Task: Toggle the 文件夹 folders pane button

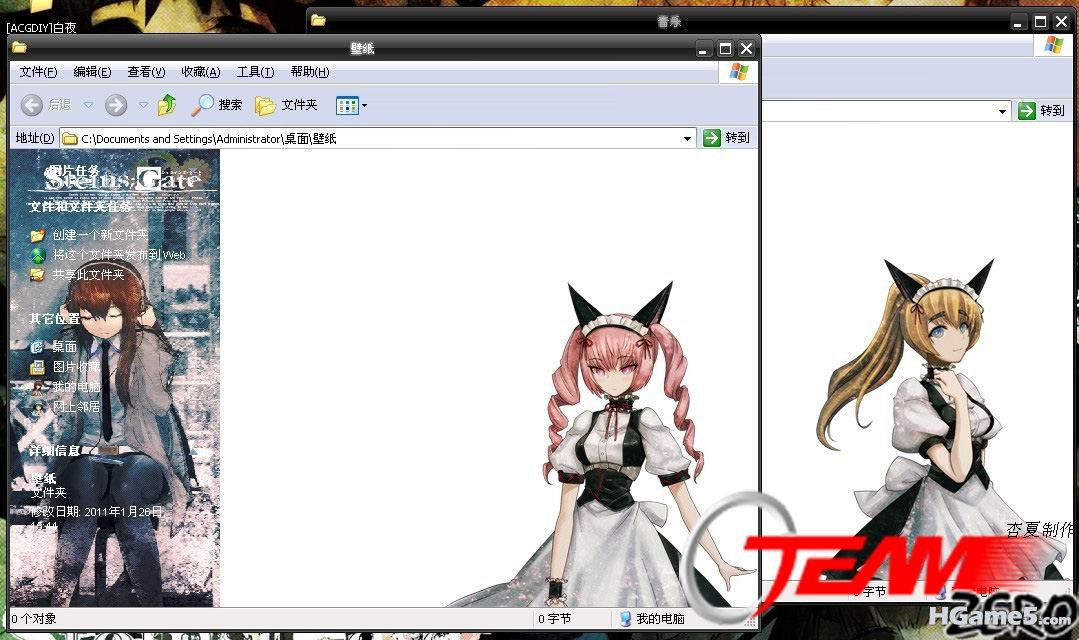Action: (x=286, y=105)
